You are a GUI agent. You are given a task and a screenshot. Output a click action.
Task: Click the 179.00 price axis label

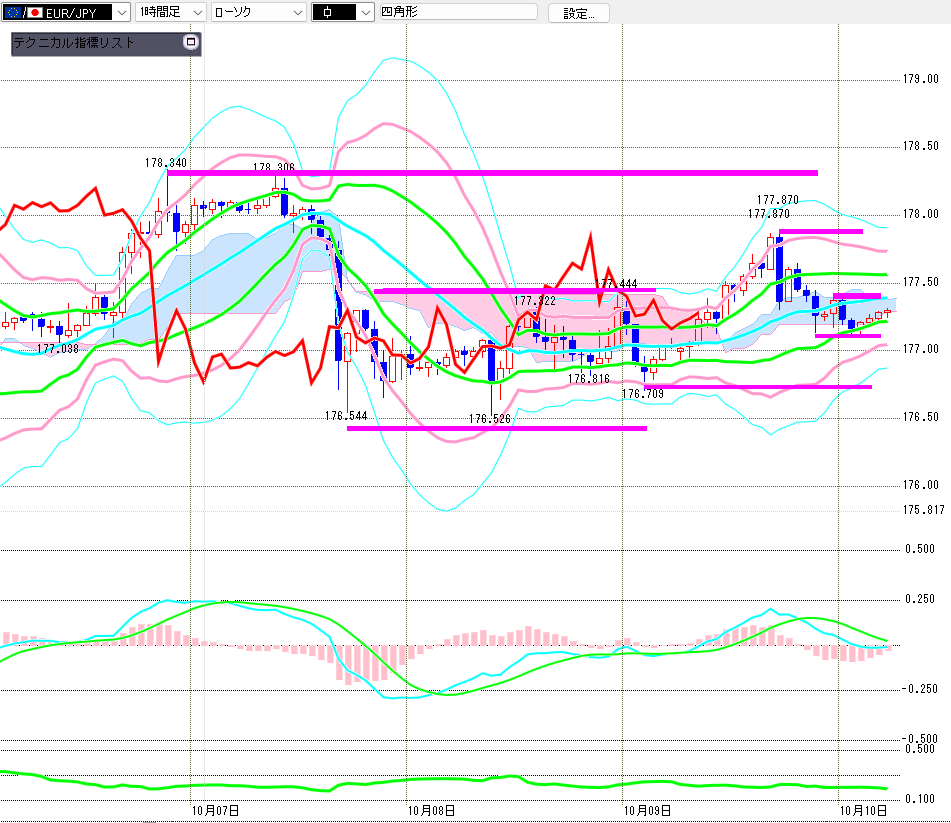[x=920, y=79]
